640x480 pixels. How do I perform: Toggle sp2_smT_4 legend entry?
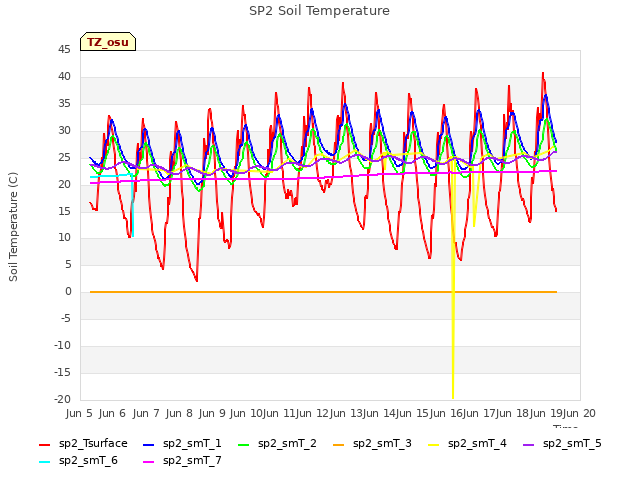(467, 443)
